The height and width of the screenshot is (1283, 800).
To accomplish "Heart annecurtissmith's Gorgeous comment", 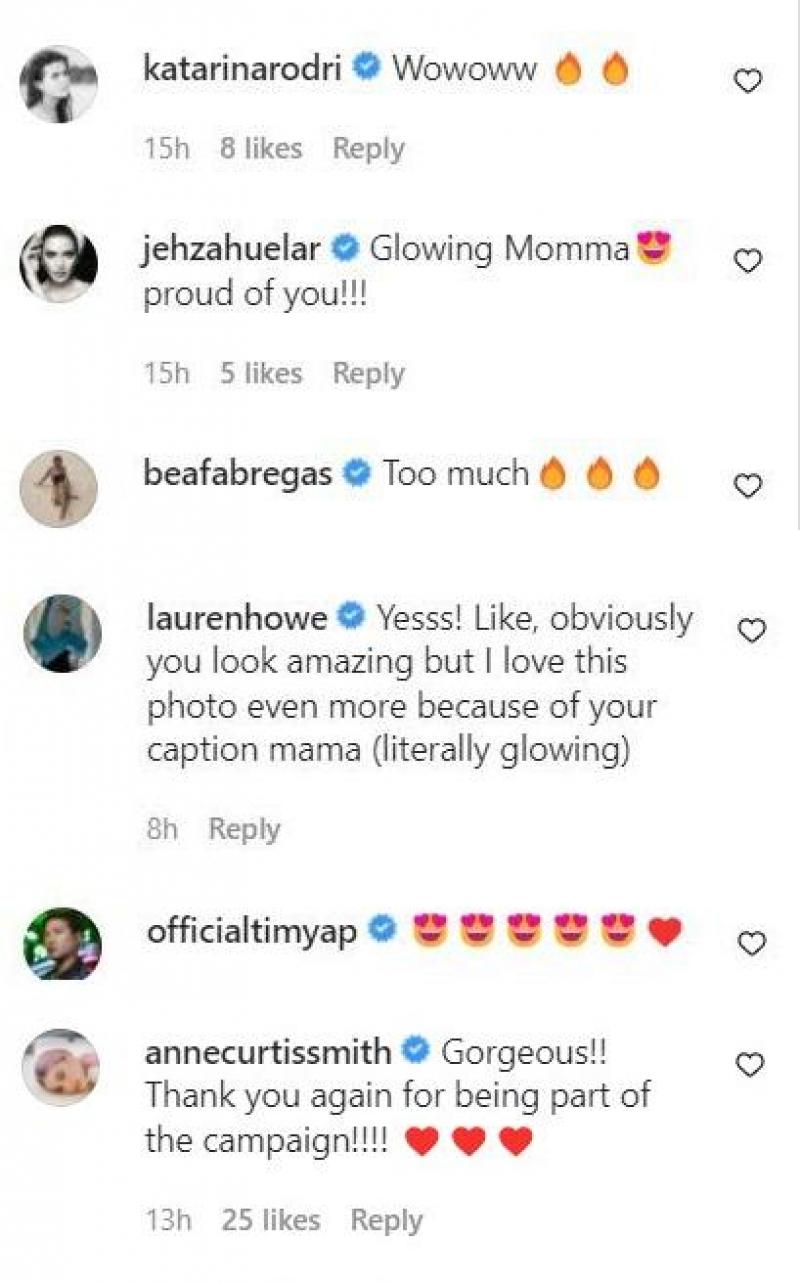I will [x=749, y=1065].
